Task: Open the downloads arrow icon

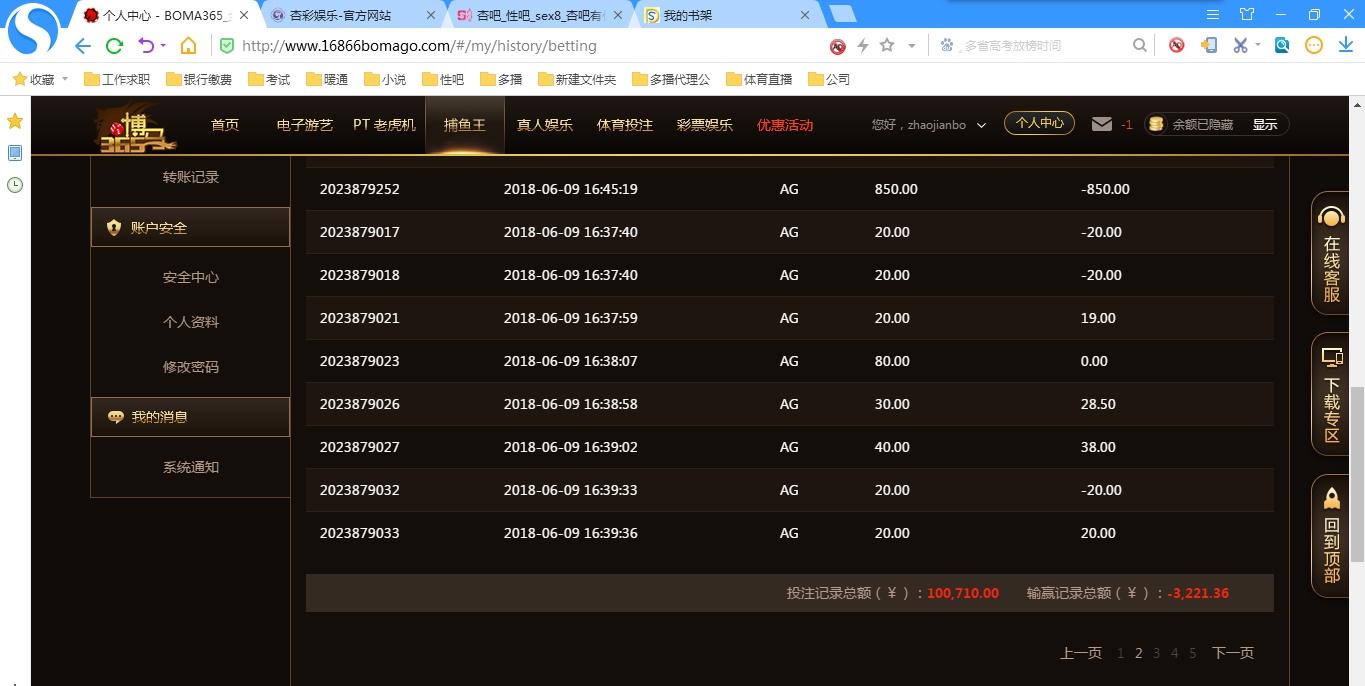Action: (1346, 45)
